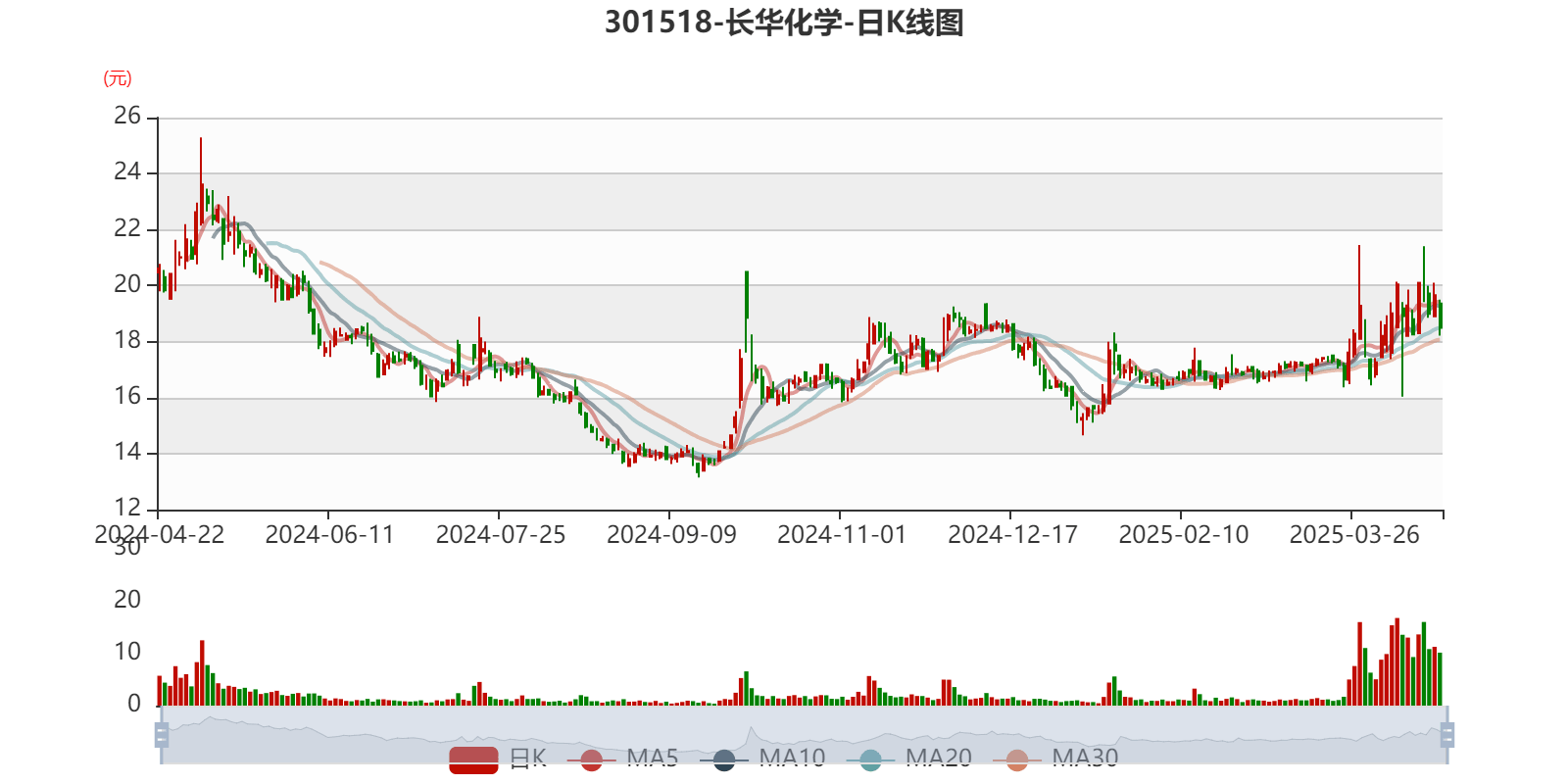Click the 2024-07-25 date axis label

tap(501, 535)
